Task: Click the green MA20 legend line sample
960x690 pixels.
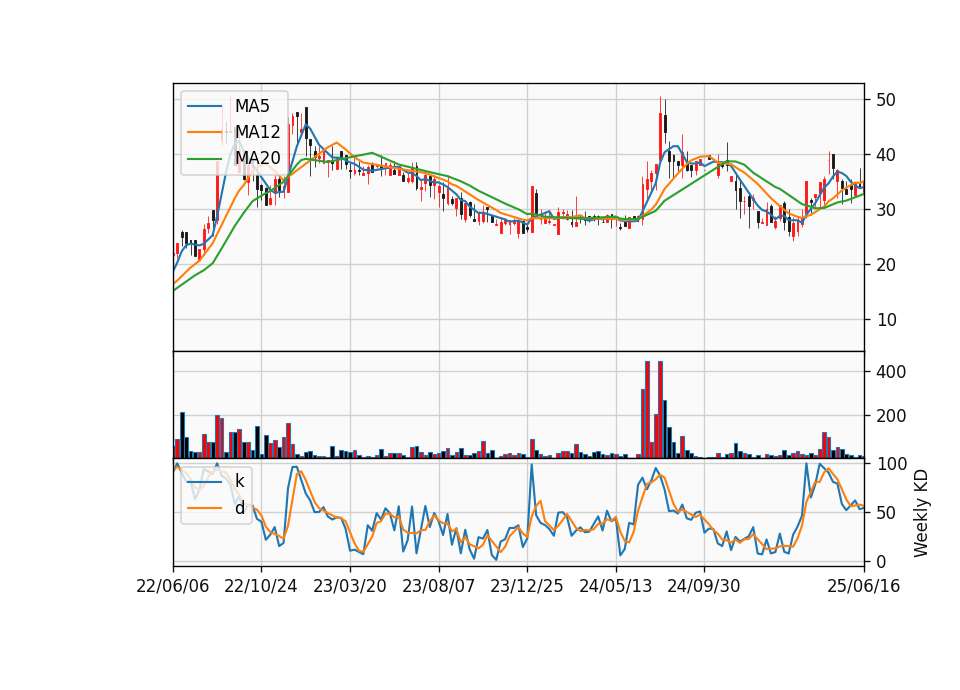Action: 204,159
